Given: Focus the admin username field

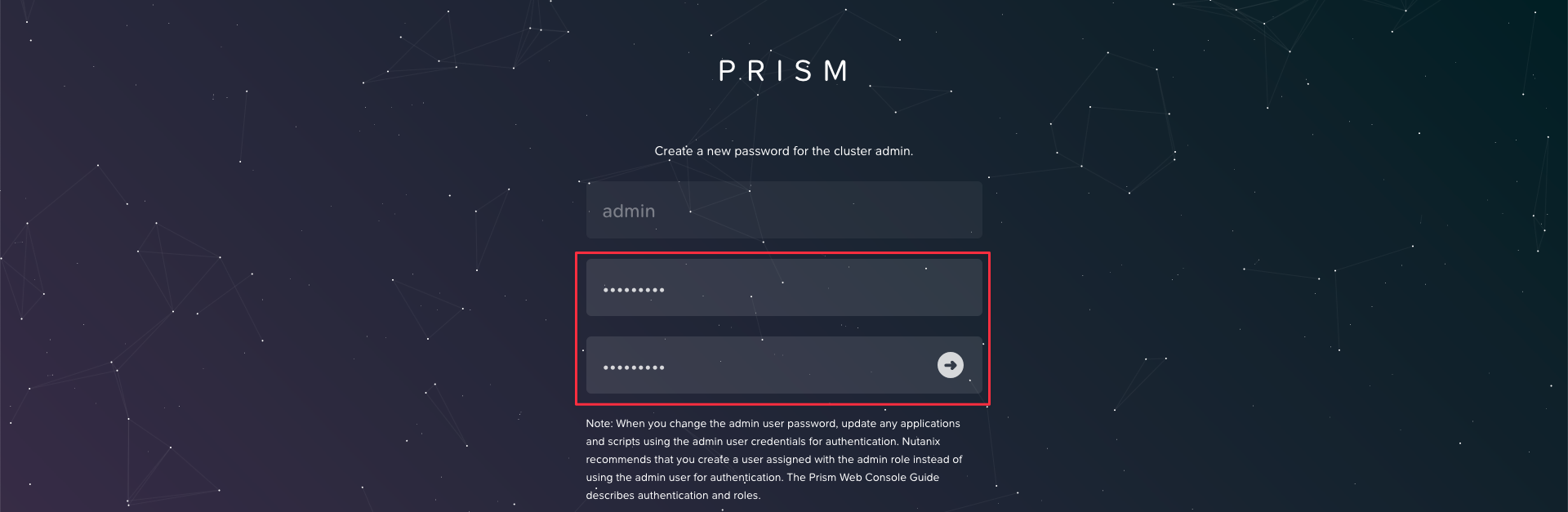Looking at the screenshot, I should pos(784,210).
